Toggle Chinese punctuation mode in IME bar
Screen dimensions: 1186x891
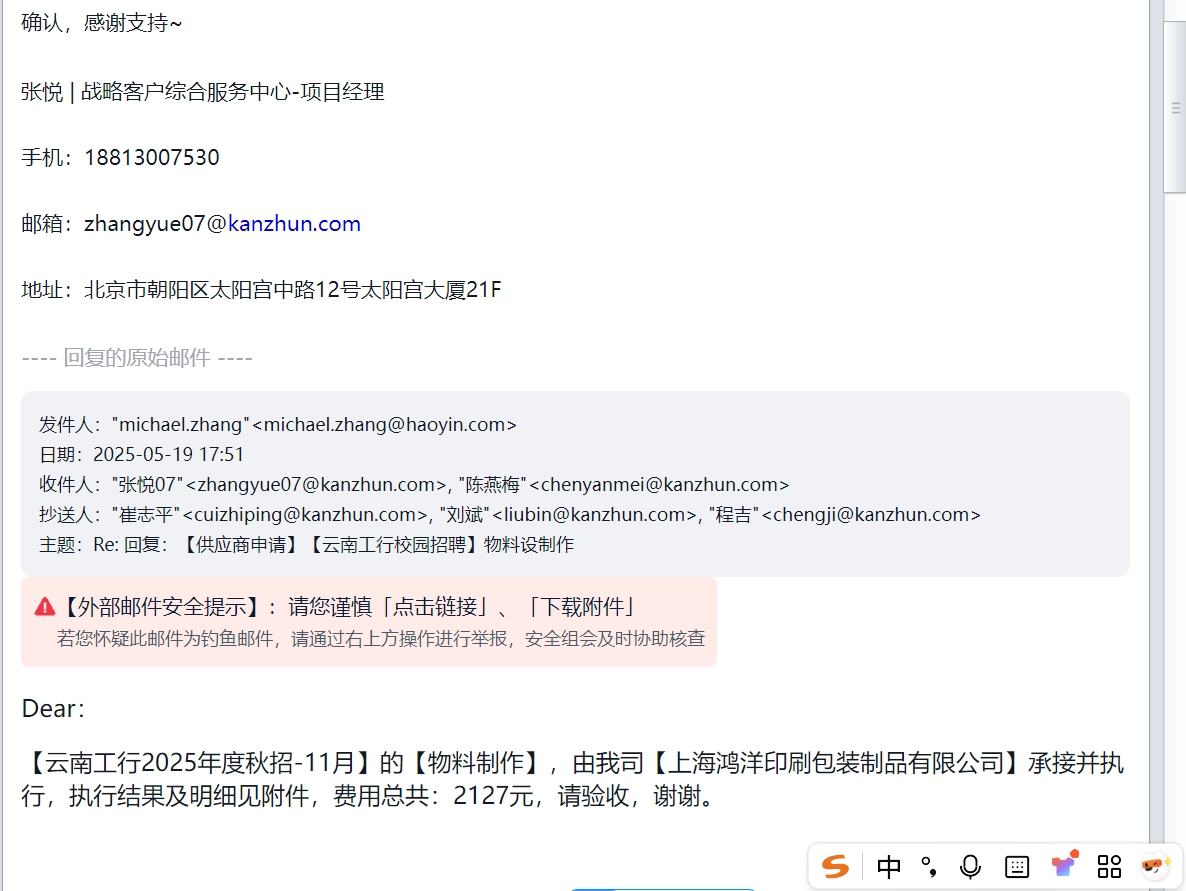[x=929, y=867]
